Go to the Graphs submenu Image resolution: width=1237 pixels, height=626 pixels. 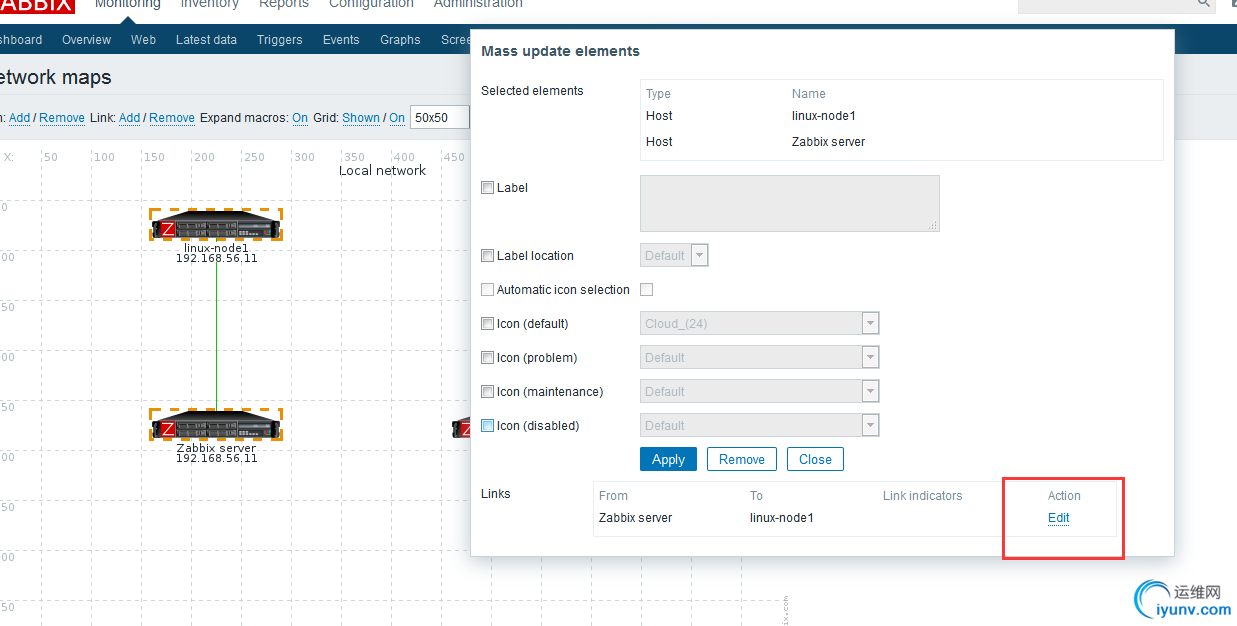pos(400,40)
